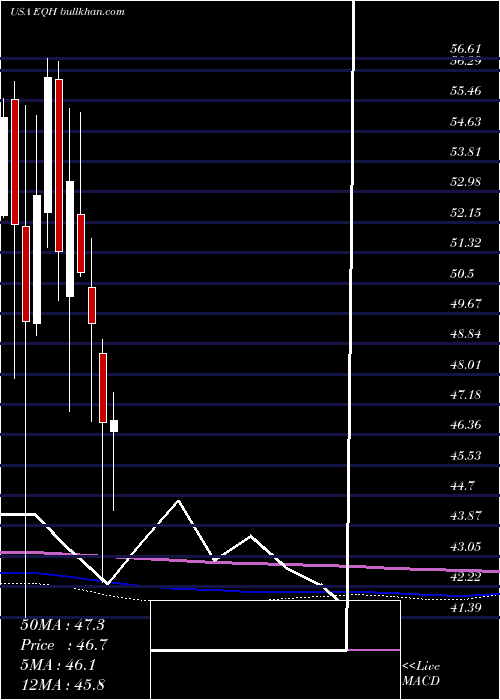Click the 47.18 price axis label
The height and width of the screenshot is (700, 500).
tap(466, 395)
